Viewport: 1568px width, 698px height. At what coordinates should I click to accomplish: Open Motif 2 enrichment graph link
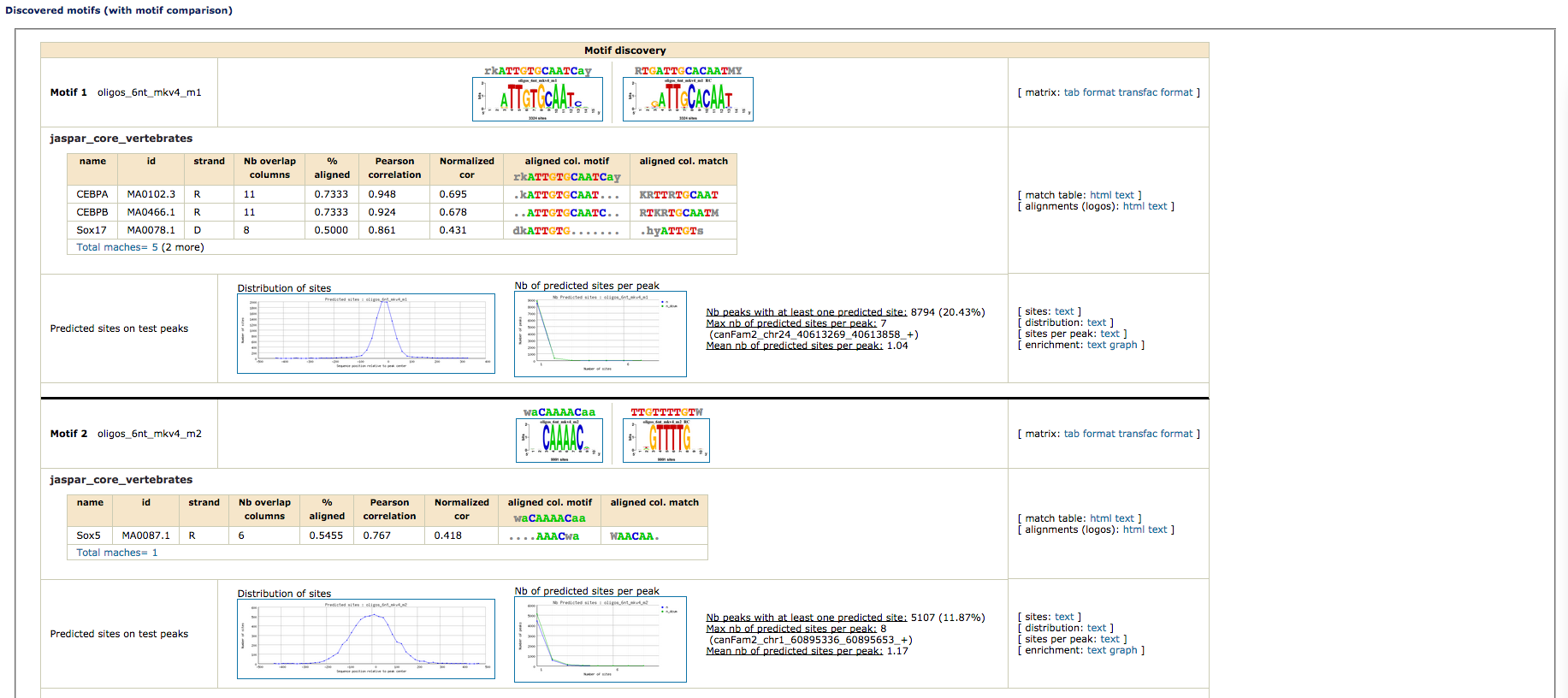(1123, 650)
